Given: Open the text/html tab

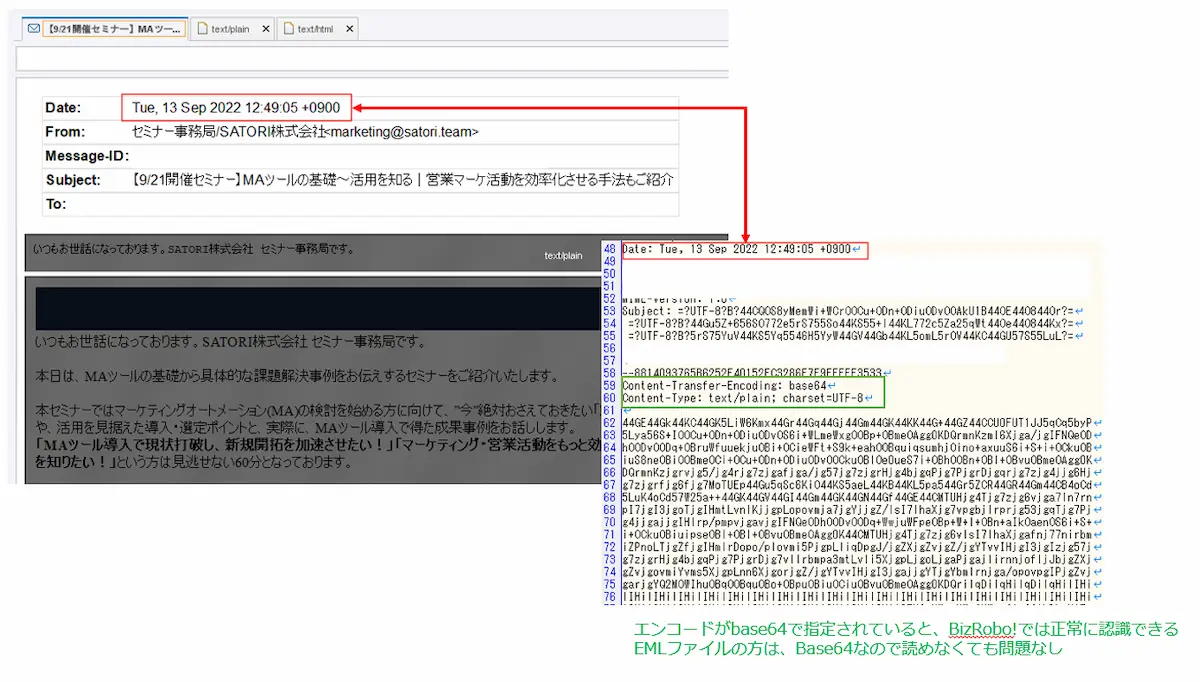Looking at the screenshot, I should 318,29.
